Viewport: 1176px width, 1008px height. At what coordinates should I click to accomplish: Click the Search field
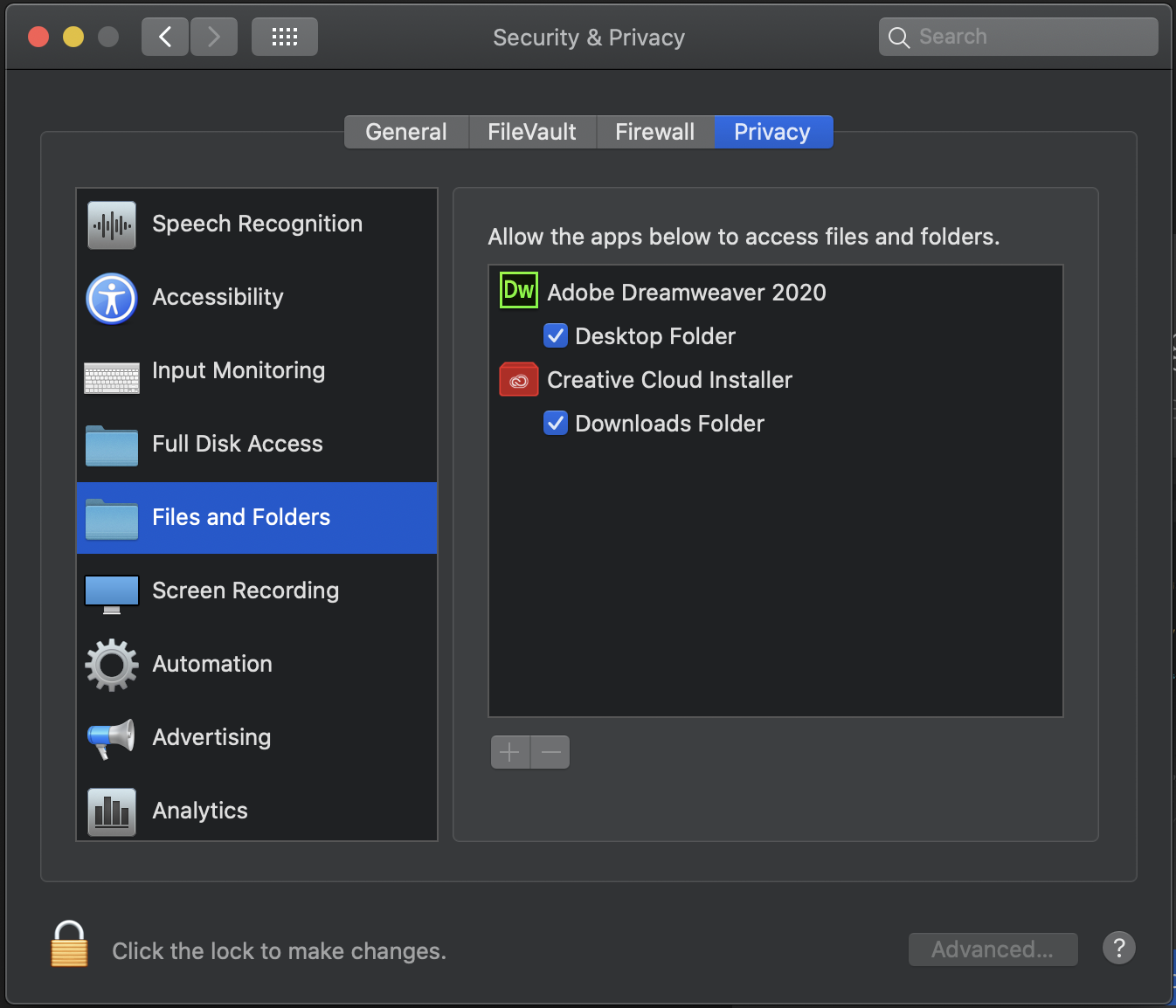(1018, 36)
